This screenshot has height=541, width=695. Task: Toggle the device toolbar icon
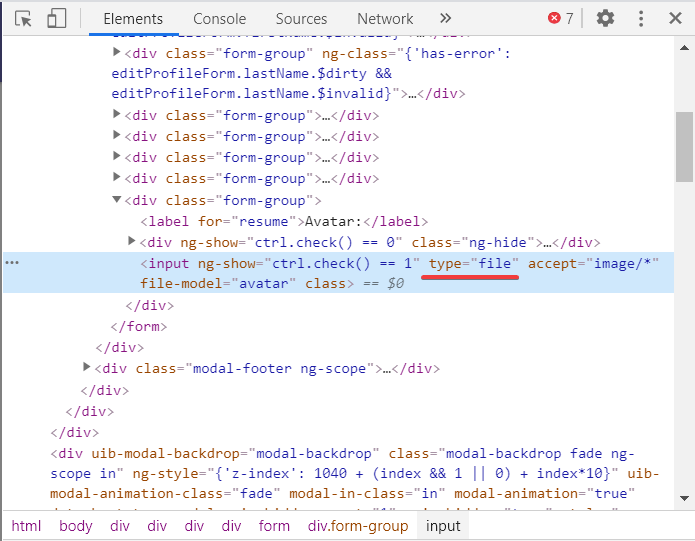[x=56, y=18]
